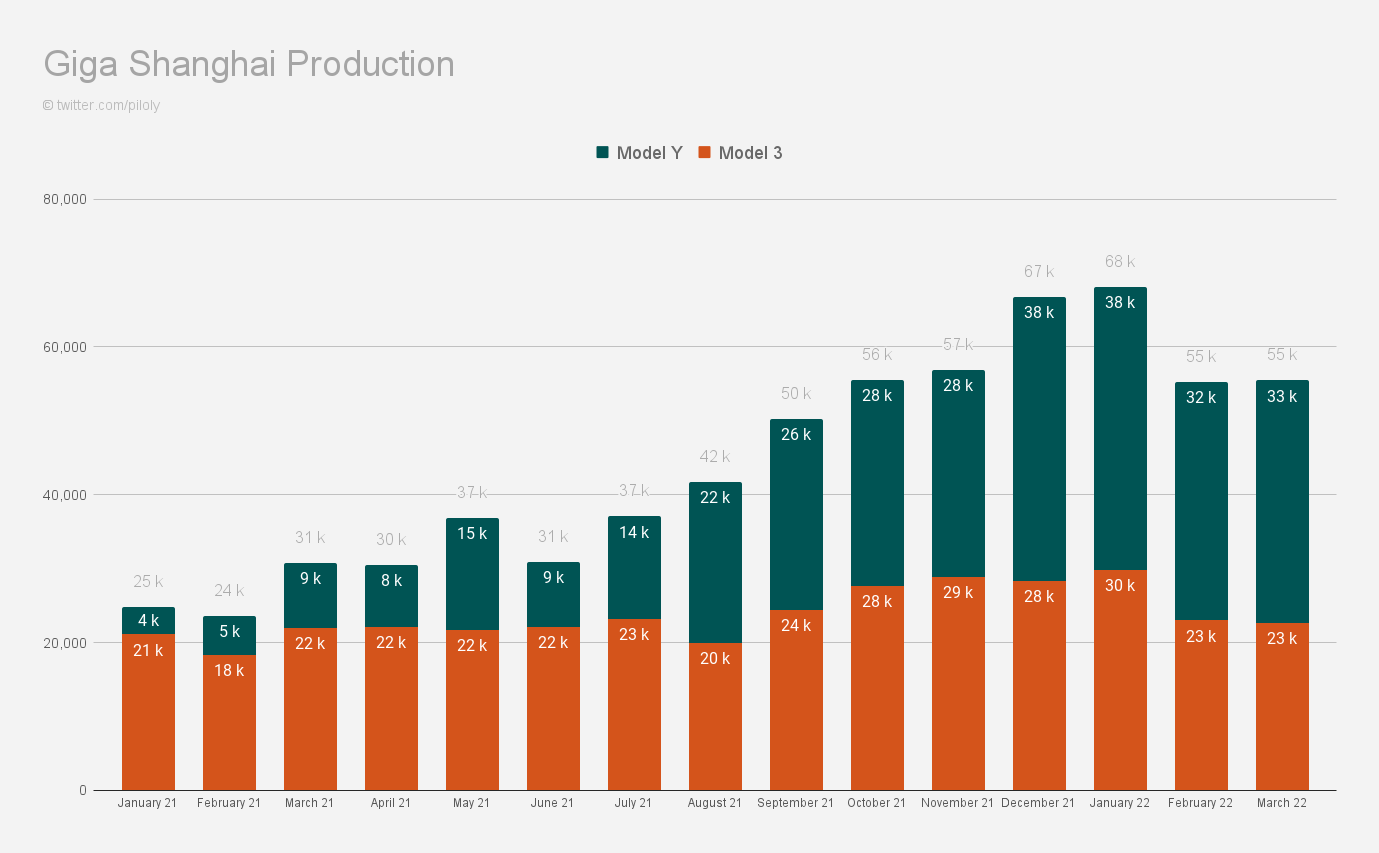Click the Model Y legend label
Screen dimensions: 1379x853
click(650, 153)
